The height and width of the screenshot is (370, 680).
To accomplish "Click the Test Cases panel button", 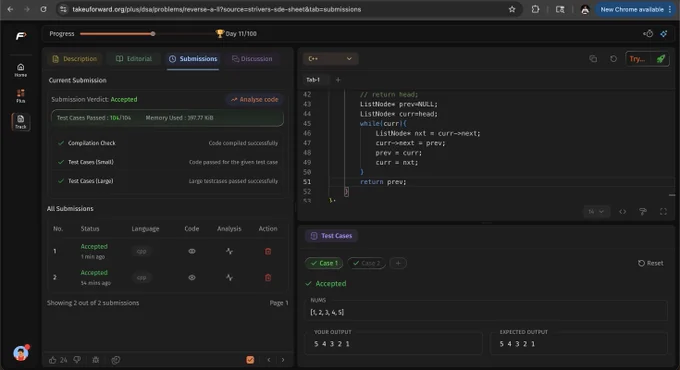I will pos(332,236).
